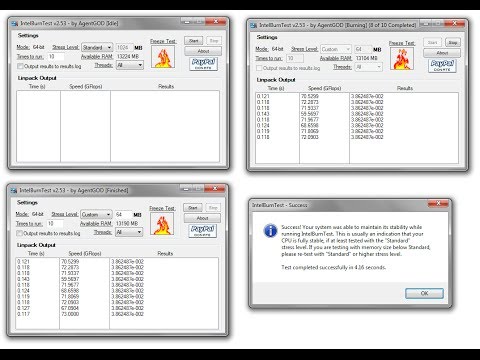This screenshot has width=480, height=360.
Task: Click the flame icon in the Finished window
Action: click(x=162, y=224)
